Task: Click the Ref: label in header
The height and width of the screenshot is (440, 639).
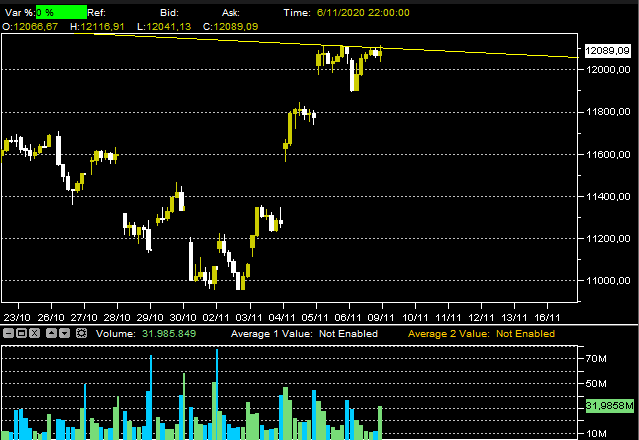Action: (97, 13)
